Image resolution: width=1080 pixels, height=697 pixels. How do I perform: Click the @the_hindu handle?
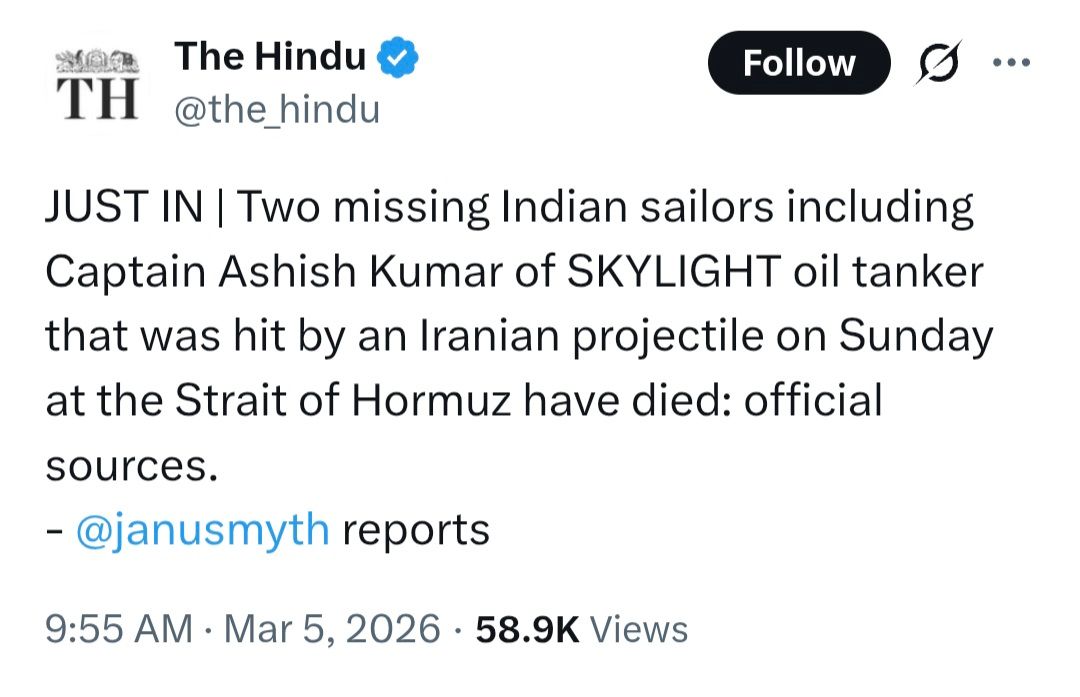tap(277, 108)
